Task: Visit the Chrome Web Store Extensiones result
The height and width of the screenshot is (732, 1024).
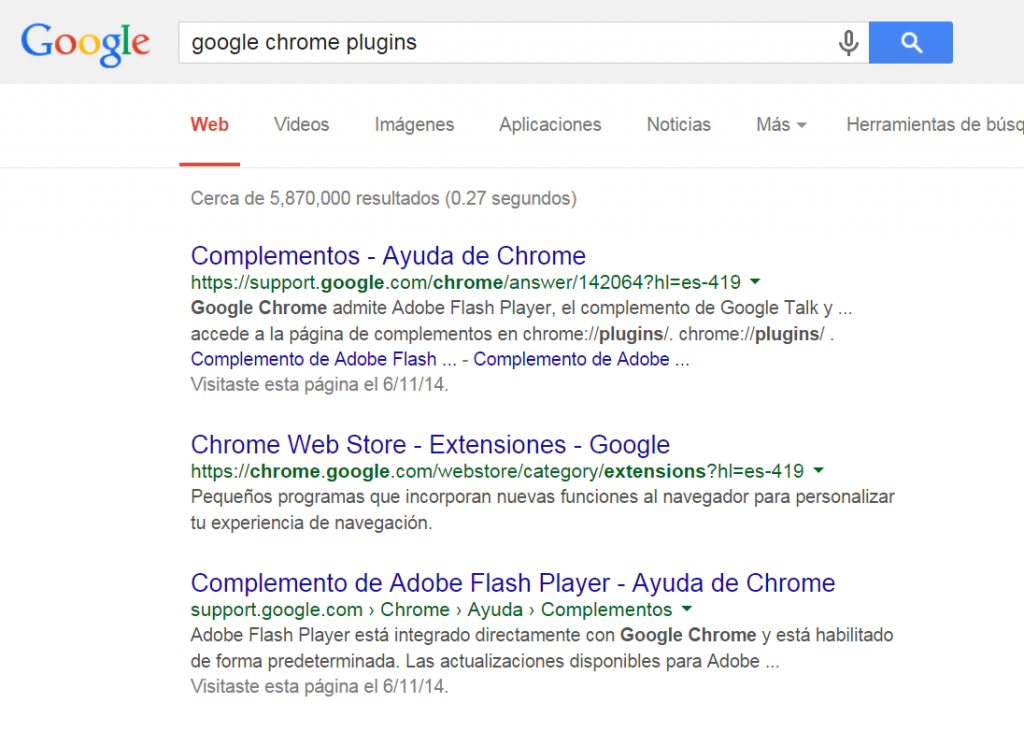Action: [430, 444]
